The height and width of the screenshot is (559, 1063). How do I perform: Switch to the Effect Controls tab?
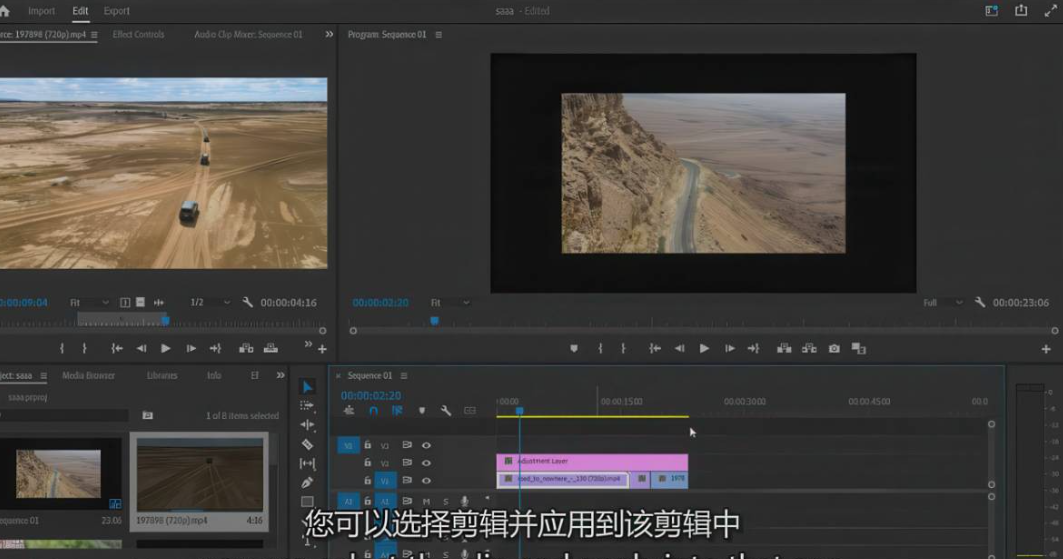point(138,35)
